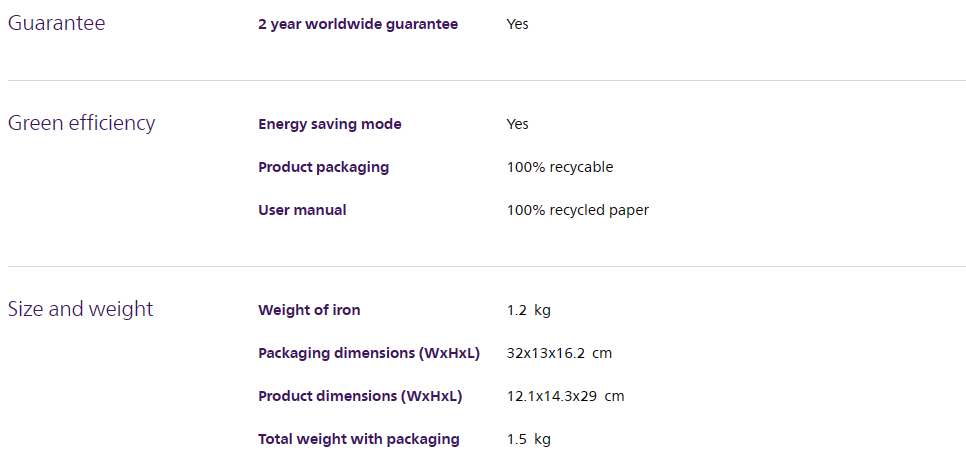The image size is (966, 457).
Task: Select the Green efficiency section heading
Action: (x=81, y=123)
